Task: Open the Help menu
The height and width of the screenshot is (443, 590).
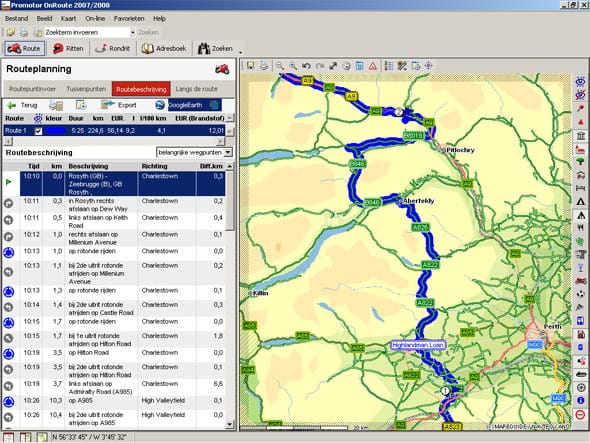Action: coord(159,18)
